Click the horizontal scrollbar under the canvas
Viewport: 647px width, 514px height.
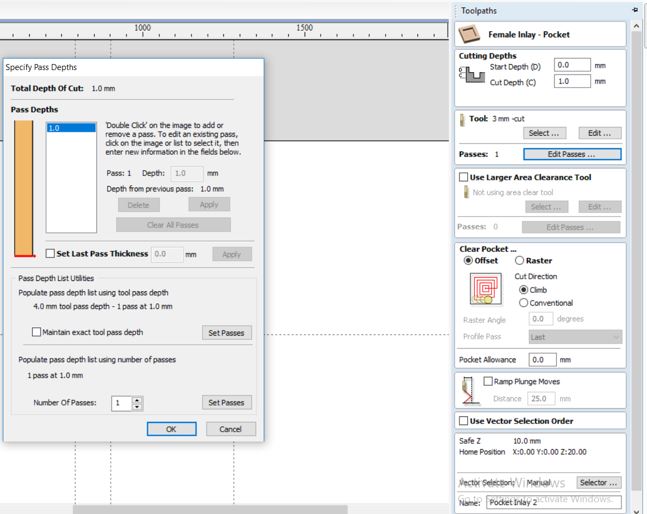(210, 509)
